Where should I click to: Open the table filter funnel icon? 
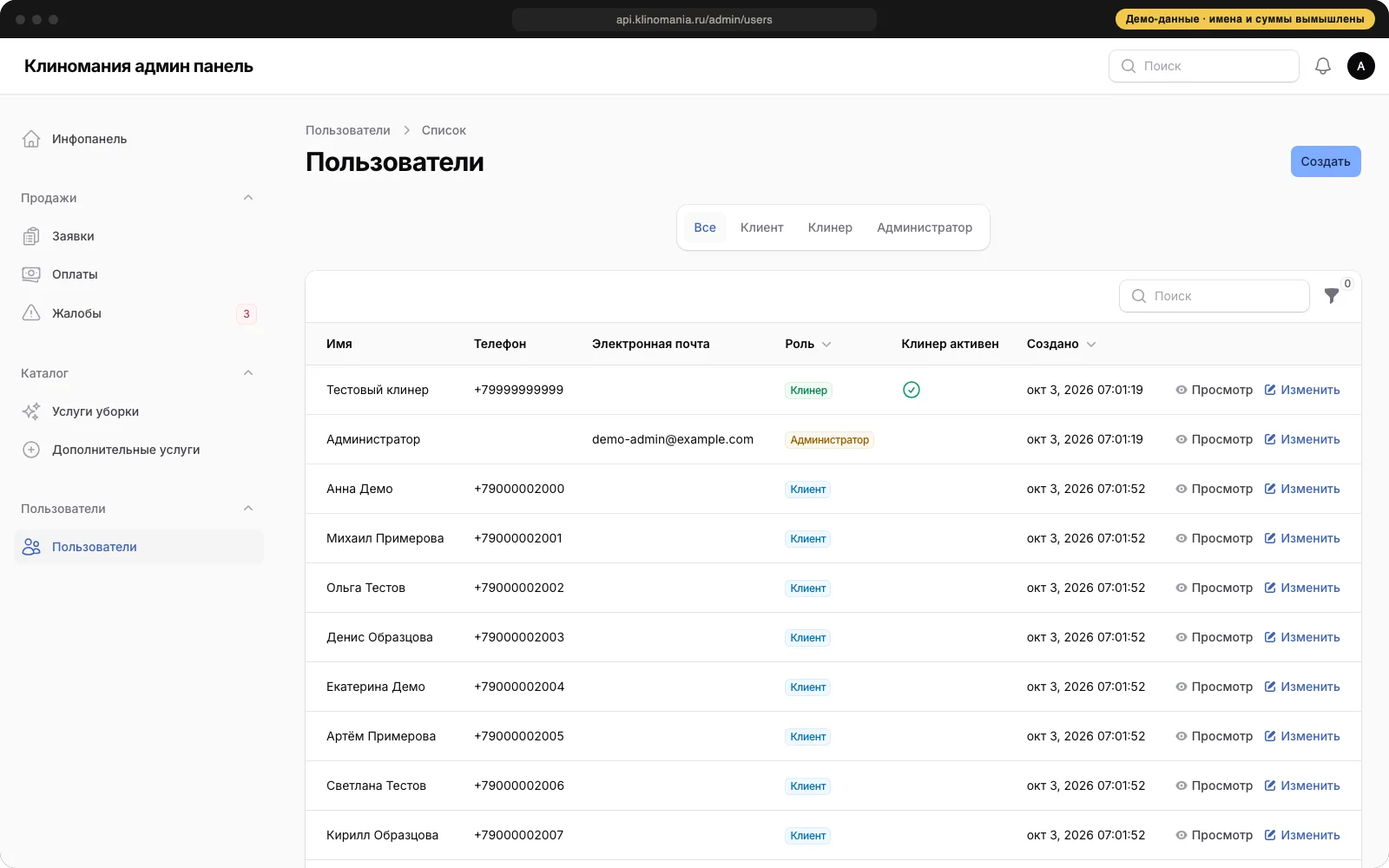[x=1332, y=296]
